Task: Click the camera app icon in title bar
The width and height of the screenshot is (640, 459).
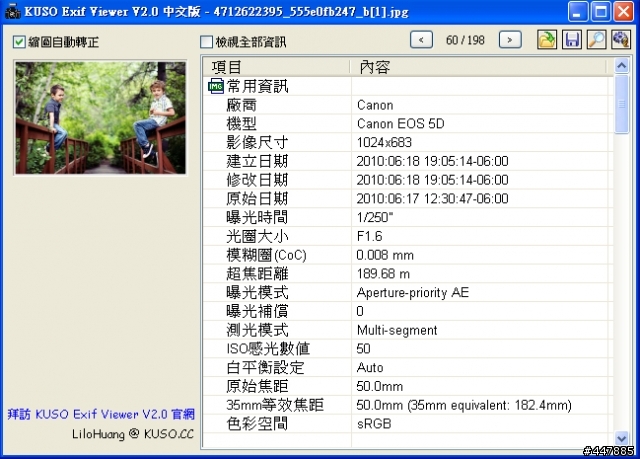Action: click(x=12, y=11)
